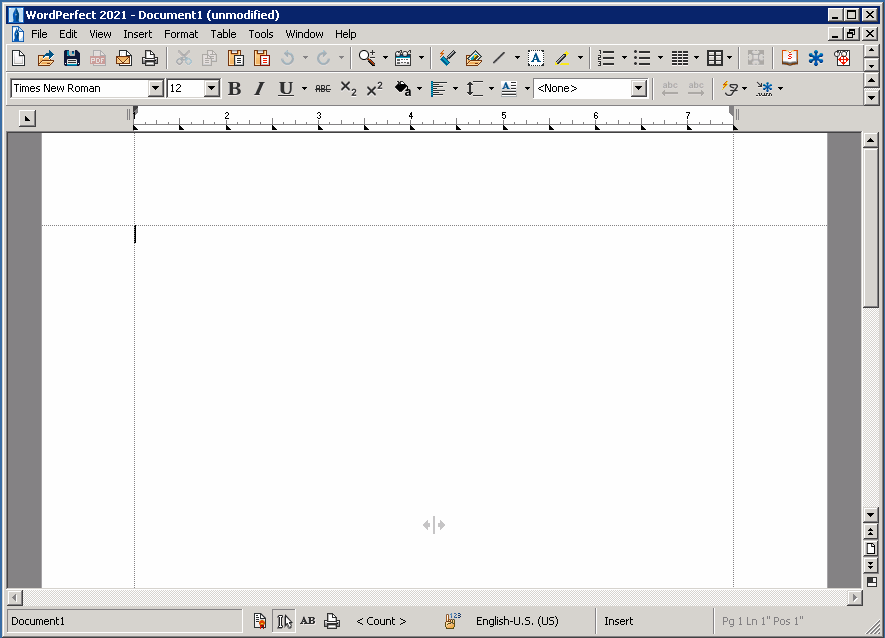Apply Superscript formatting icon
The height and width of the screenshot is (638, 885).
[374, 89]
